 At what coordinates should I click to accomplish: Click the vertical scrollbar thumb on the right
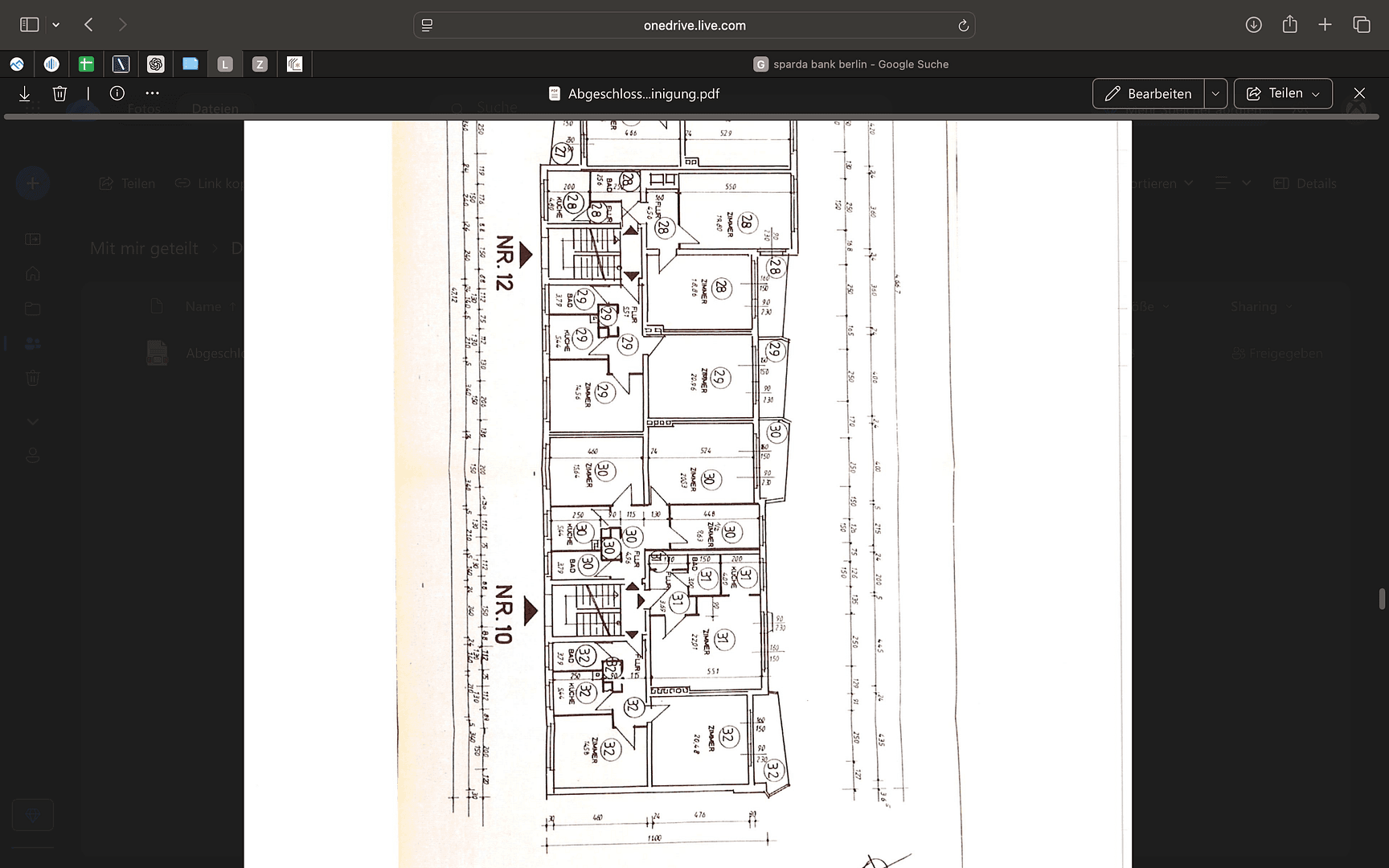pyautogui.click(x=1382, y=600)
